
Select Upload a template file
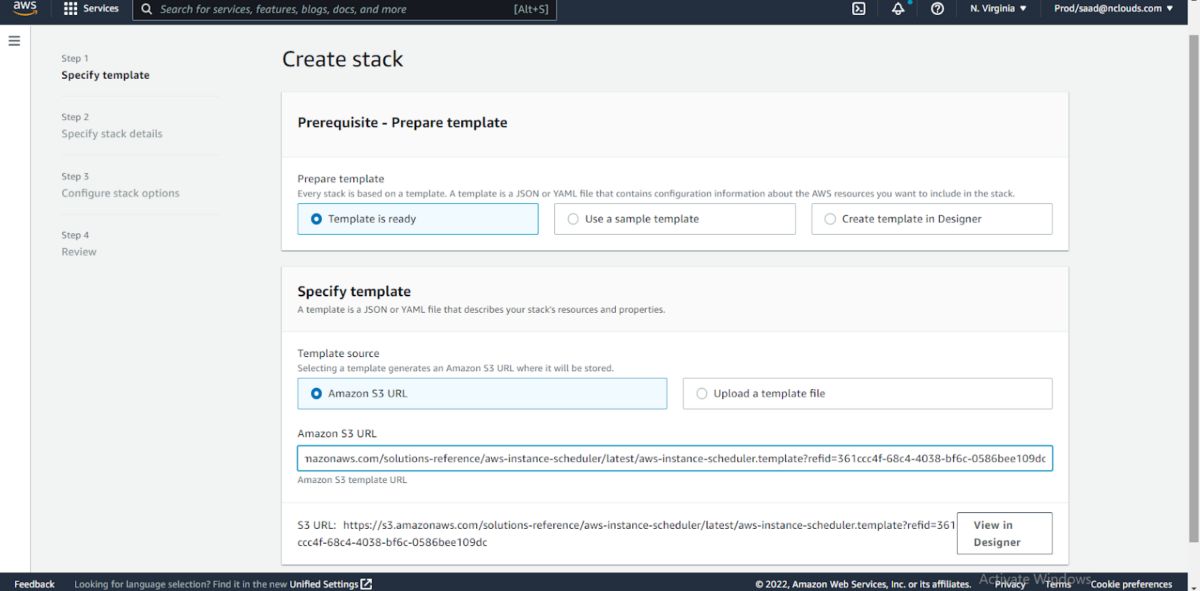[x=701, y=393]
